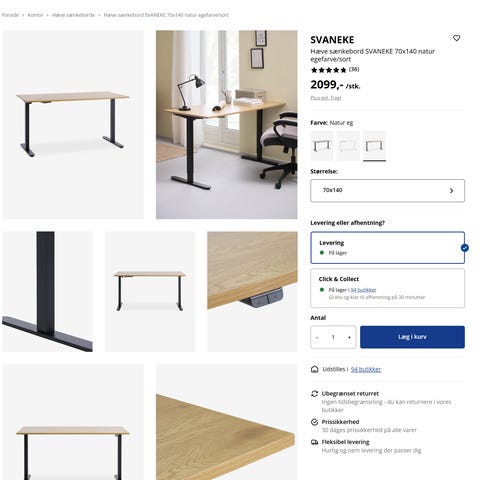Open the desk room scene photo
Viewport: 480px width, 480px height.
[227, 125]
